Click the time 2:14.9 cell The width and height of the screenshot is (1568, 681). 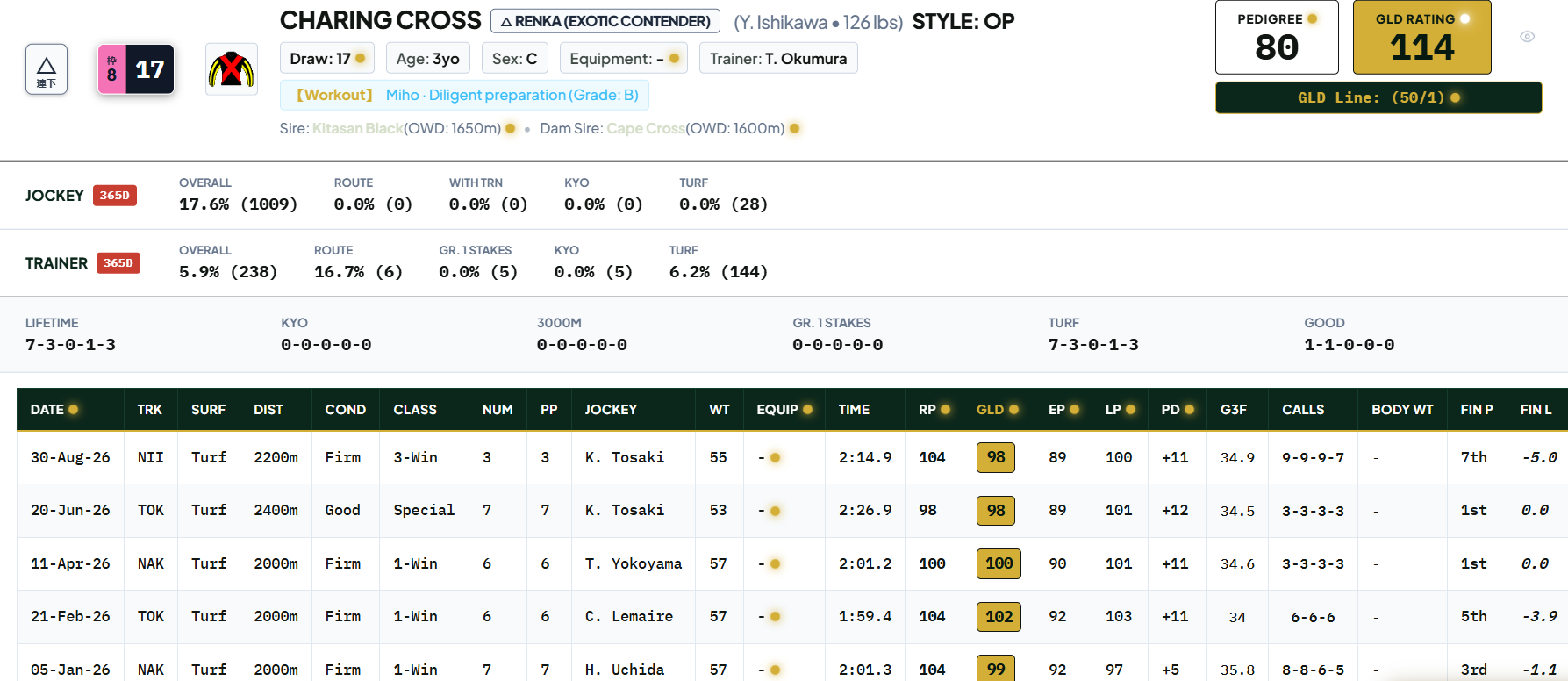865,457
